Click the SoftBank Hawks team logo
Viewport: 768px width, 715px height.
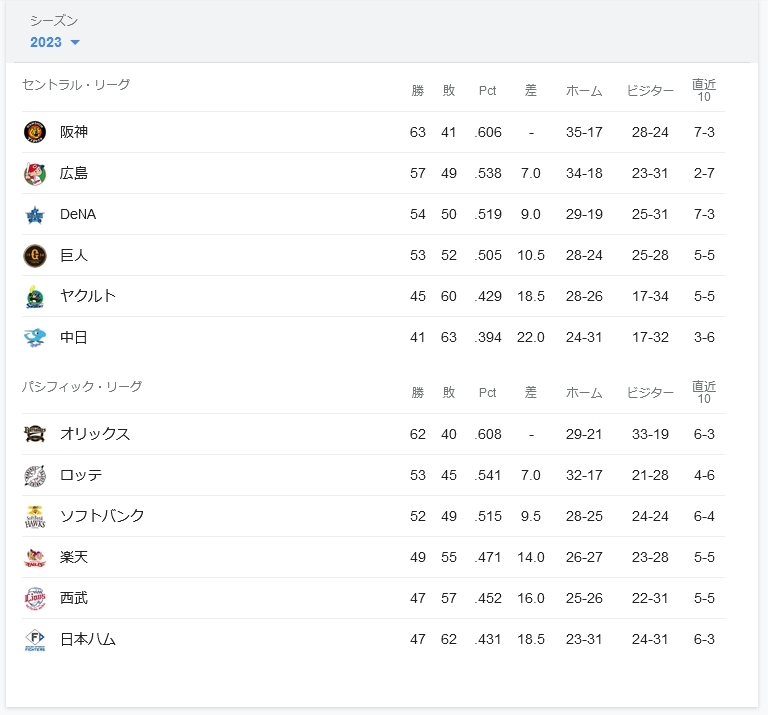[35, 517]
